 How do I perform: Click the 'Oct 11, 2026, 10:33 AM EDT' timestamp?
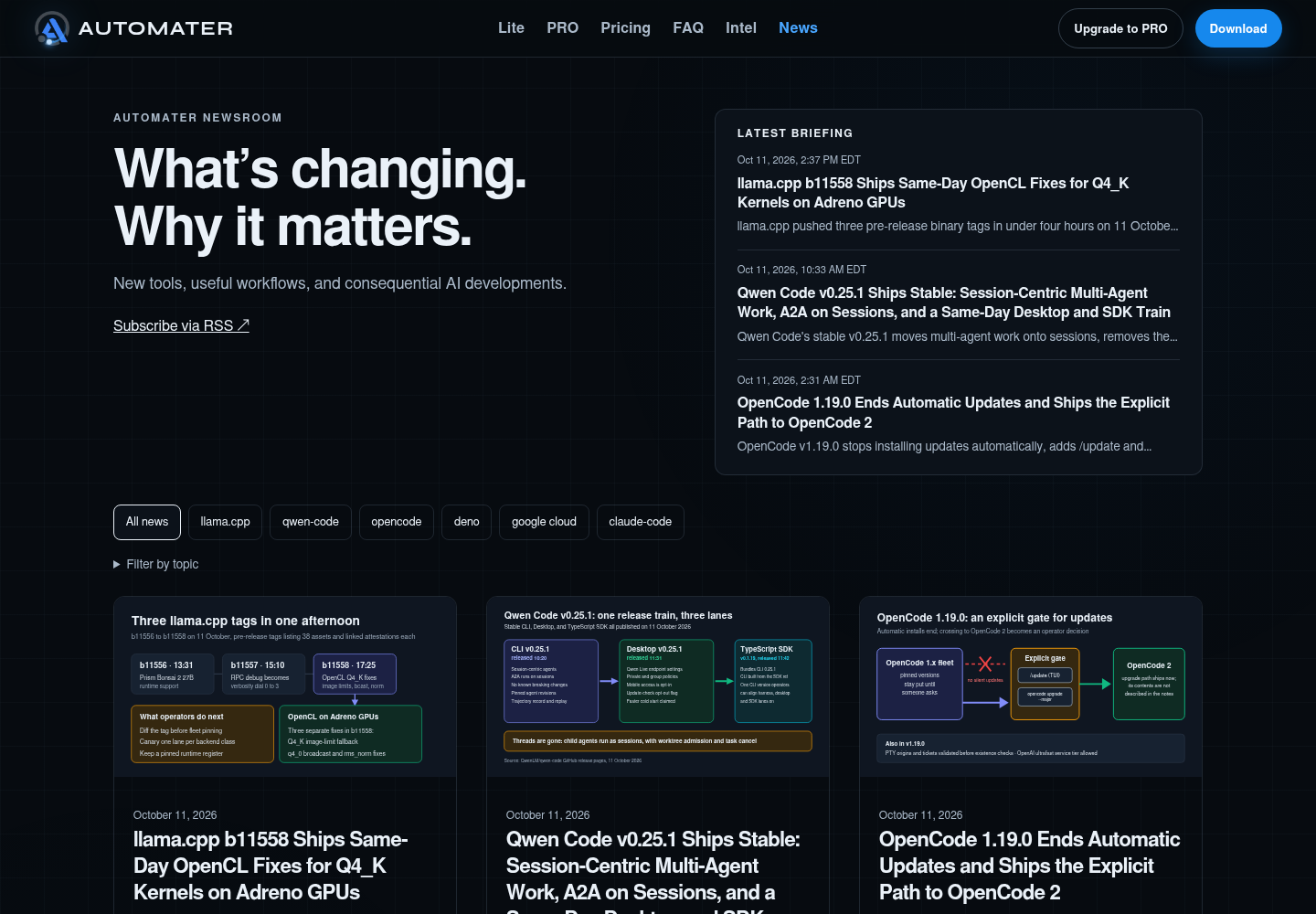coord(801,270)
